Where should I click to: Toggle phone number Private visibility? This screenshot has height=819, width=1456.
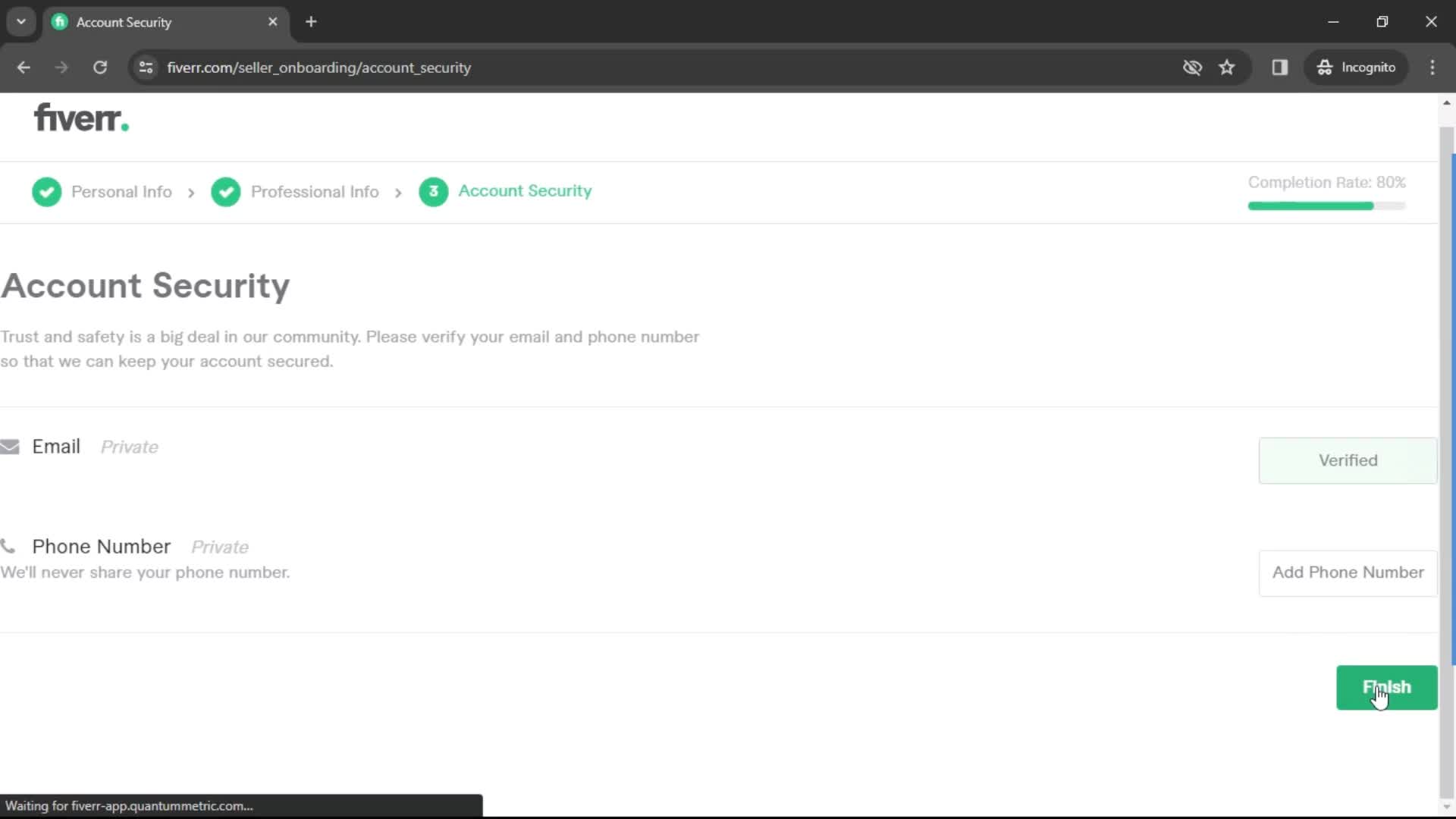click(219, 546)
